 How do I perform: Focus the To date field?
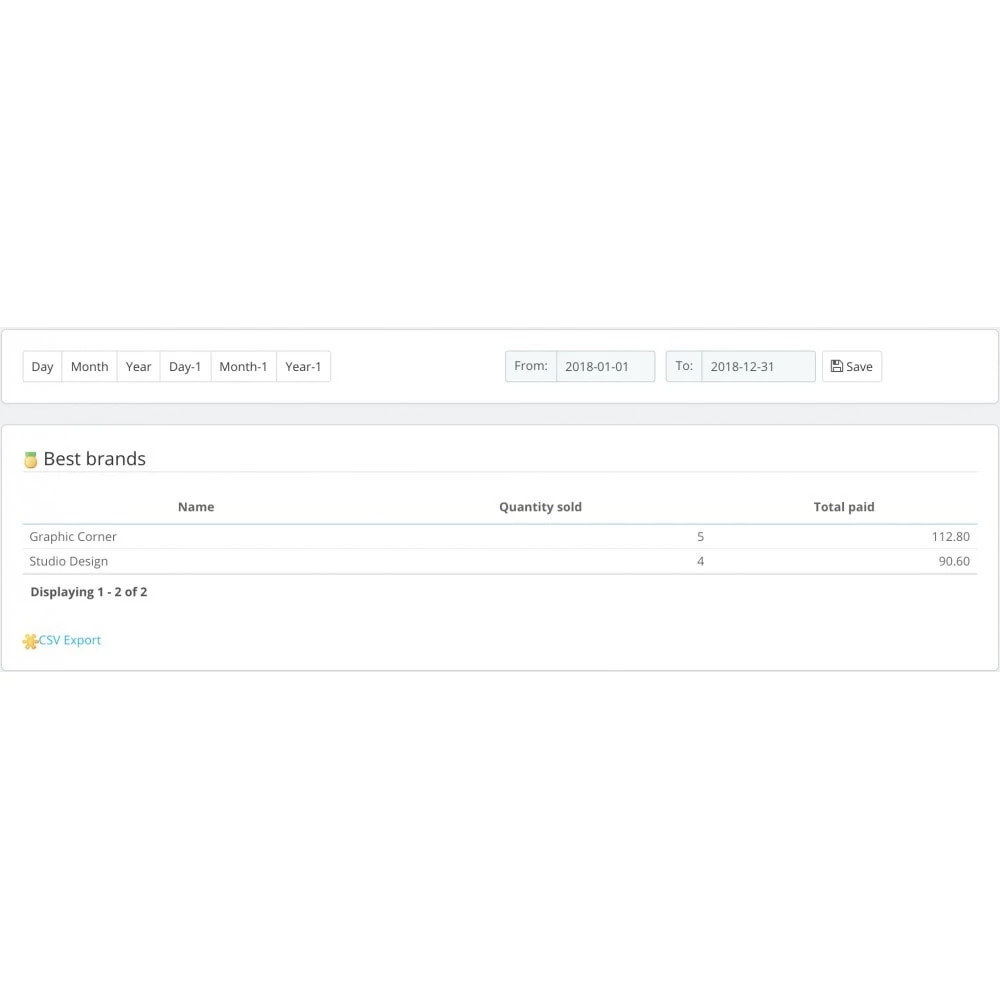tap(757, 367)
